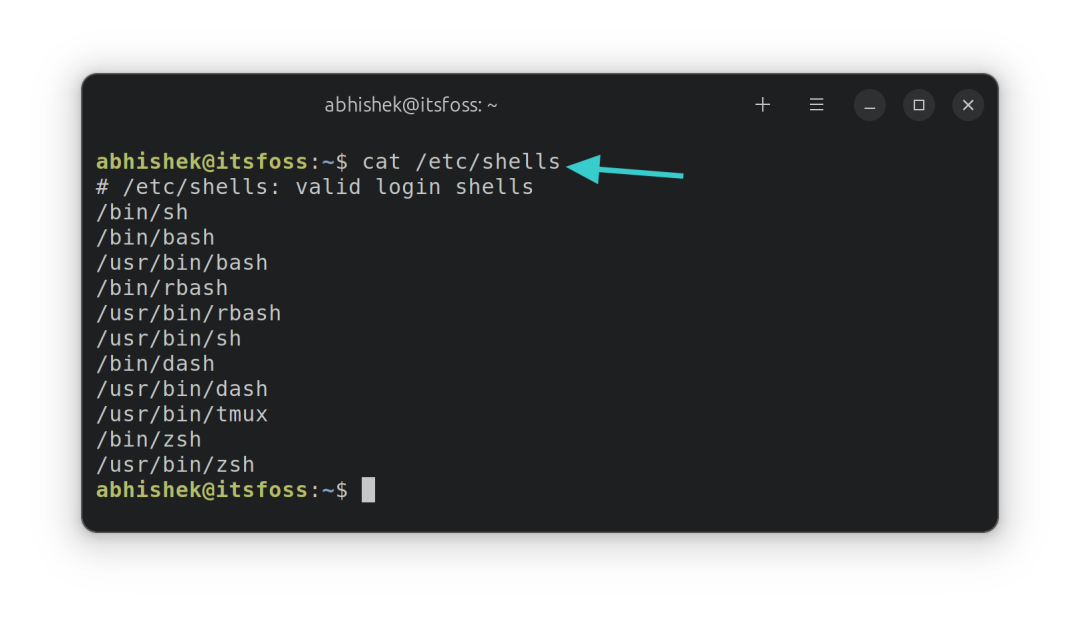Click the /bin/dash output line

click(x=155, y=364)
